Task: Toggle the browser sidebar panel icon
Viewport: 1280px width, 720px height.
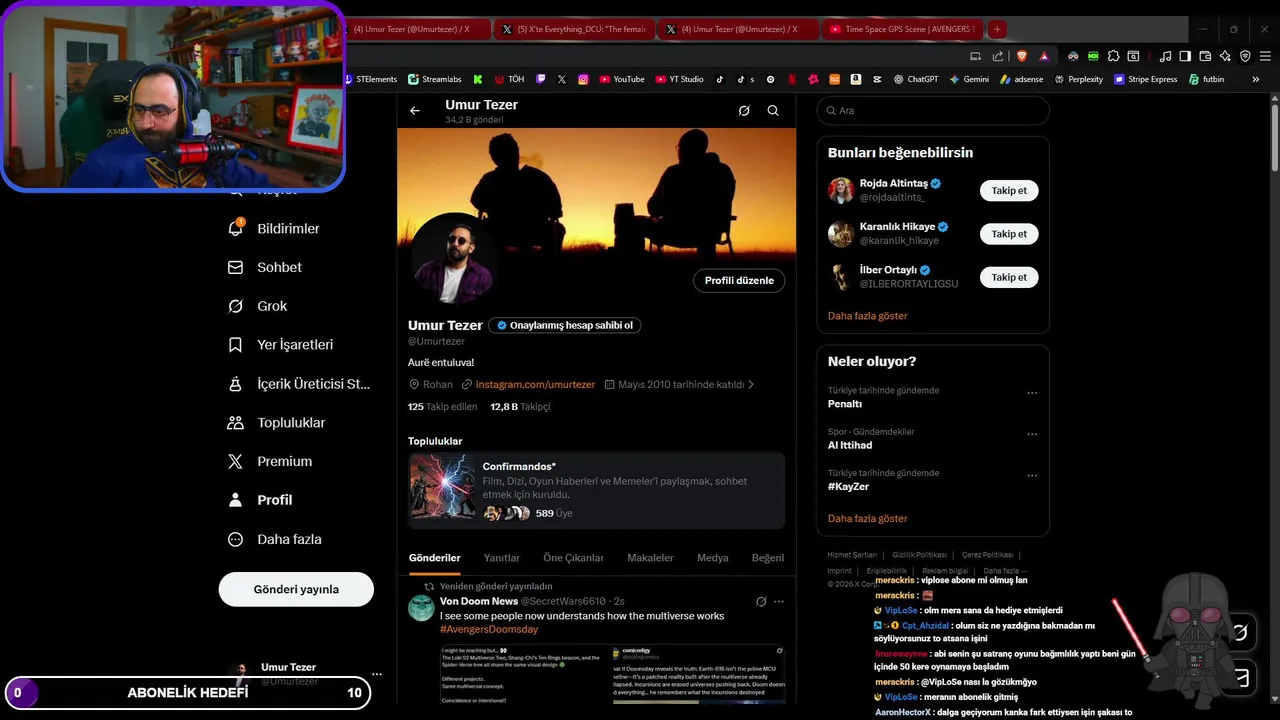Action: 1185,56
